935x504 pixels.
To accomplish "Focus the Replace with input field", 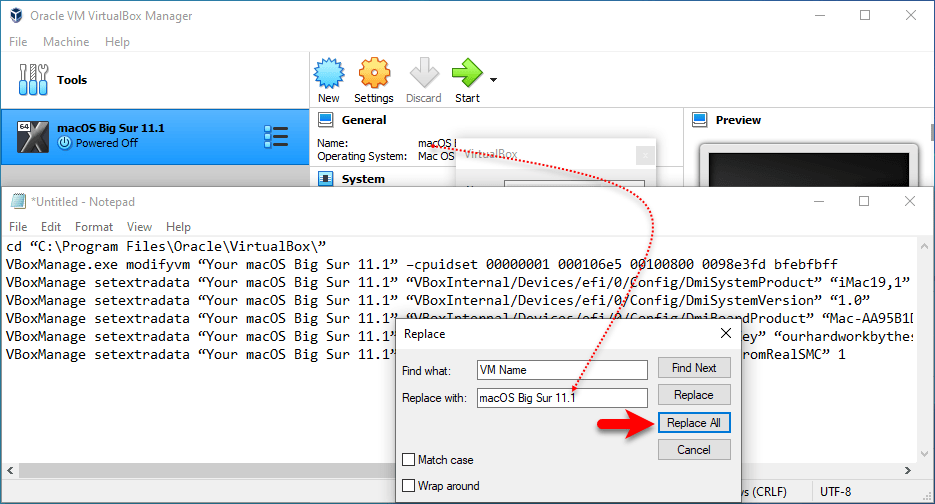I will [x=562, y=398].
